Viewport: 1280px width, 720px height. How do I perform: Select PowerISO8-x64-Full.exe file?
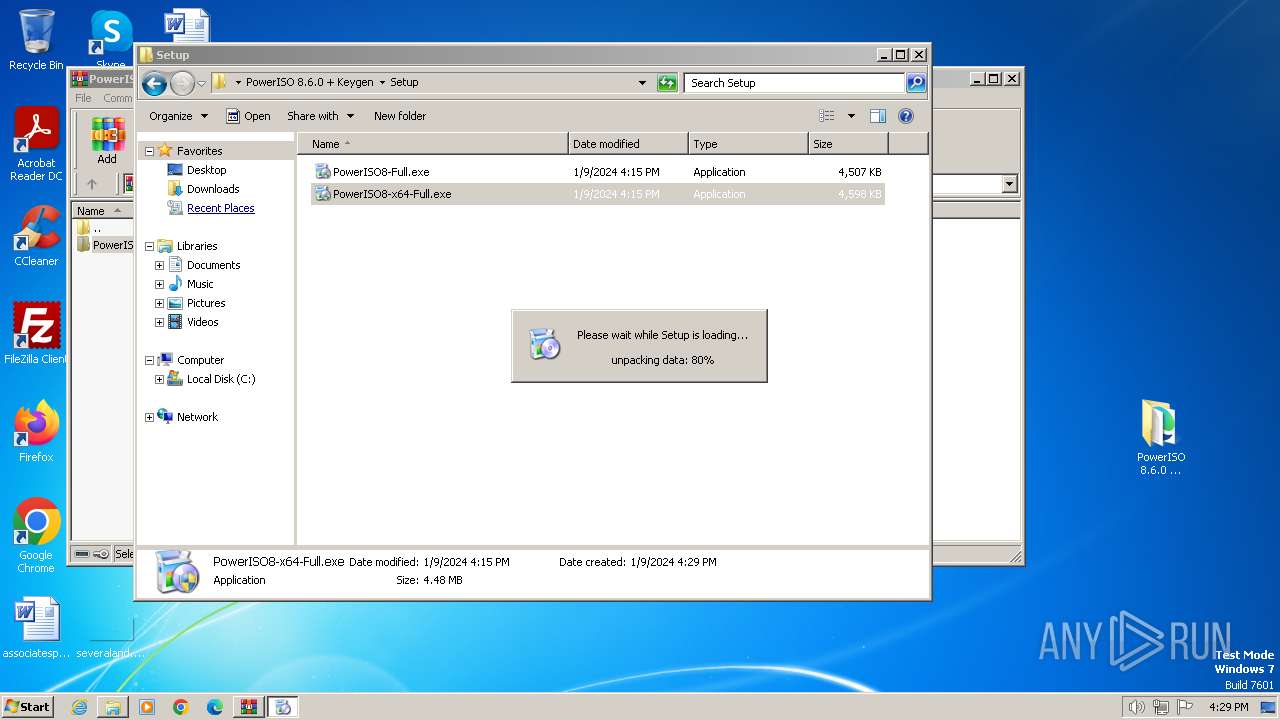pos(598,194)
